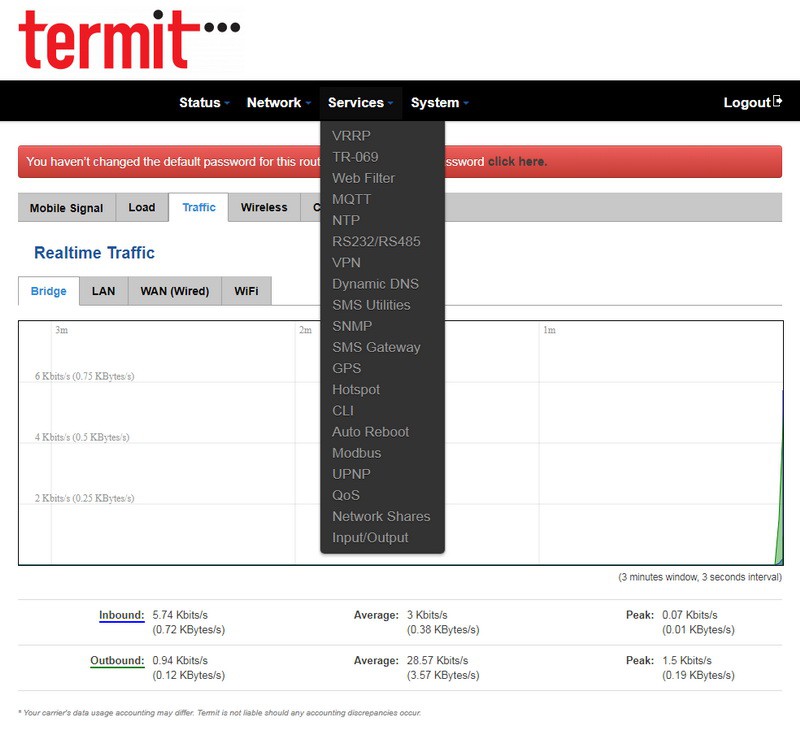Screen dimensions: 800x731
Task: Go to Dynamic DNS settings
Action: tap(375, 284)
